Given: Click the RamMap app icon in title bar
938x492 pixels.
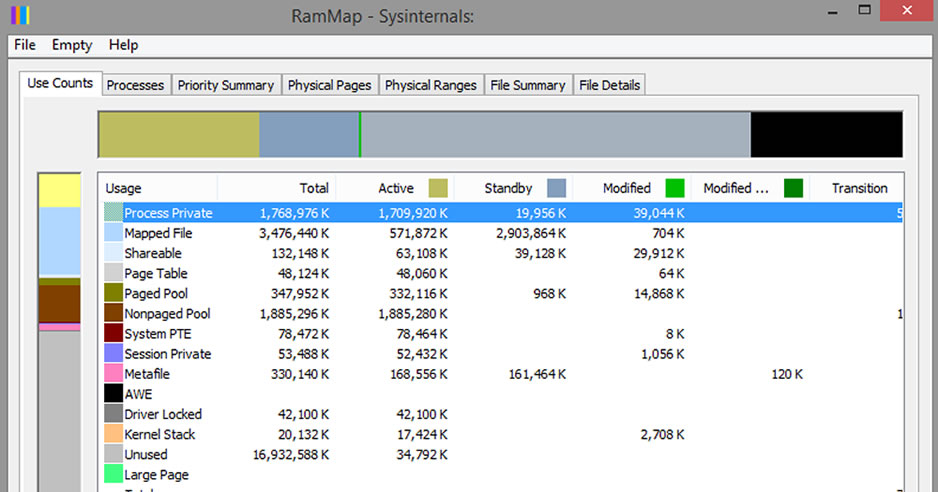Looking at the screenshot, I should click(x=20, y=15).
